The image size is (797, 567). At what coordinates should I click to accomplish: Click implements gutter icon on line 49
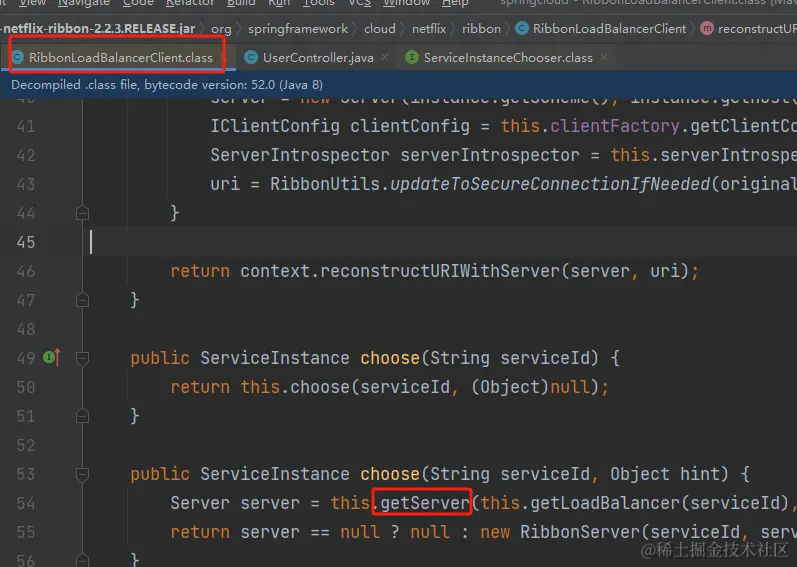pos(51,357)
